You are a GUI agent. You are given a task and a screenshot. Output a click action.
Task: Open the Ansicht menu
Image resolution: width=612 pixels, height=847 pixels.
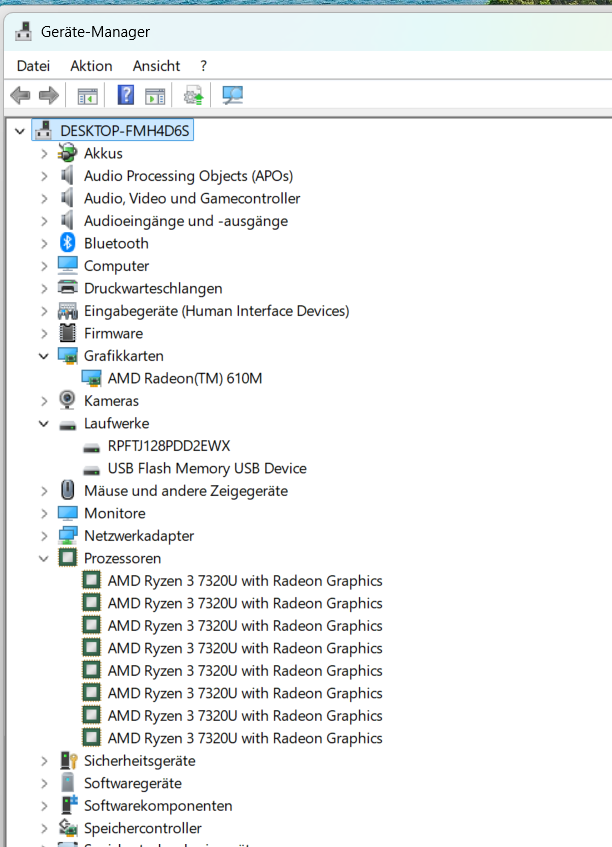click(x=156, y=66)
